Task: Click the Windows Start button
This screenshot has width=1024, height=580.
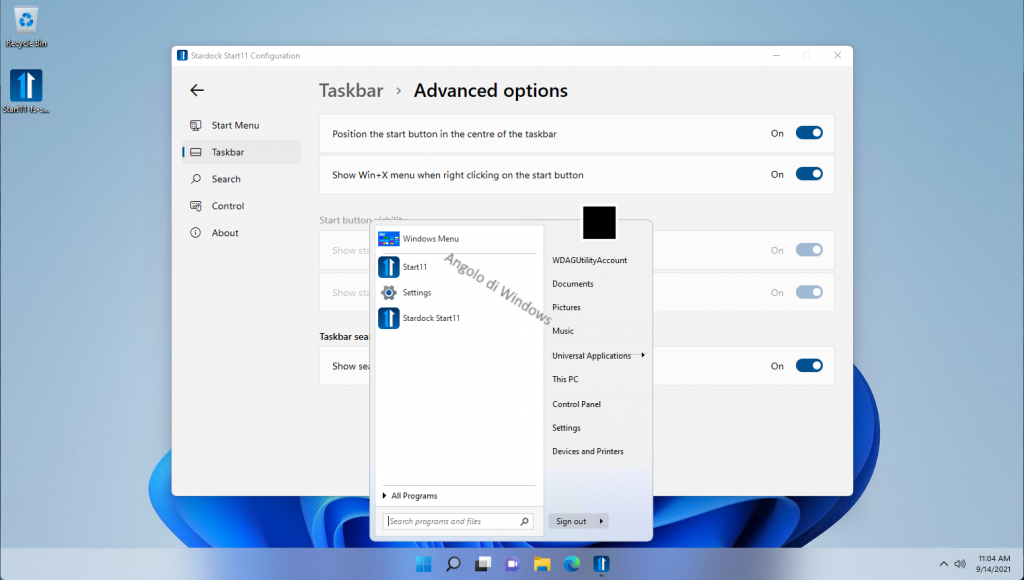Action: (x=422, y=564)
